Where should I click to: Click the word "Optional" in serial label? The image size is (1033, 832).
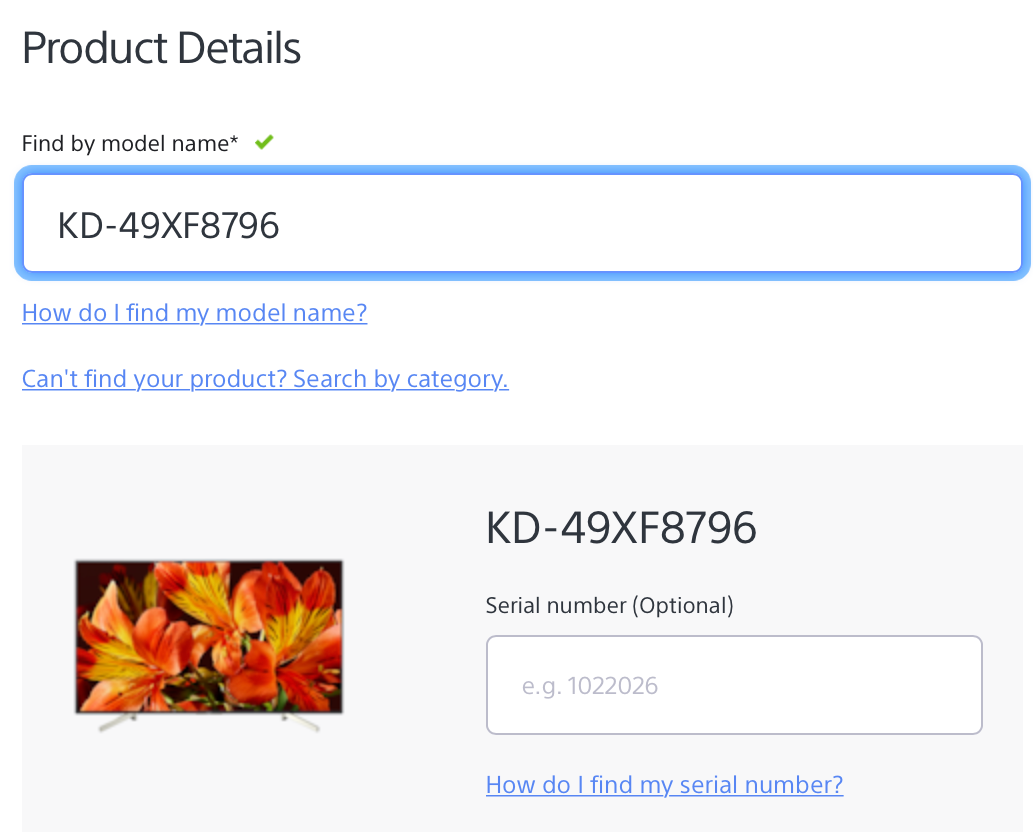(682, 605)
